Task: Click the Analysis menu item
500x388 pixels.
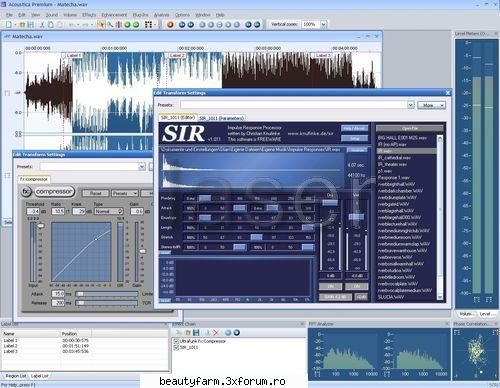Action: tap(161, 15)
